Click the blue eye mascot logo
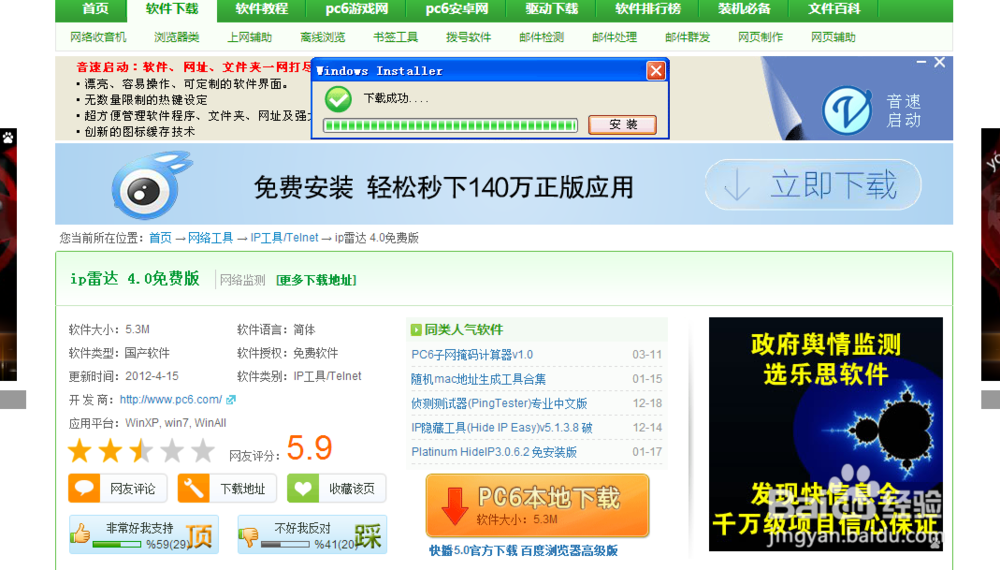1000x570 pixels. point(150,186)
